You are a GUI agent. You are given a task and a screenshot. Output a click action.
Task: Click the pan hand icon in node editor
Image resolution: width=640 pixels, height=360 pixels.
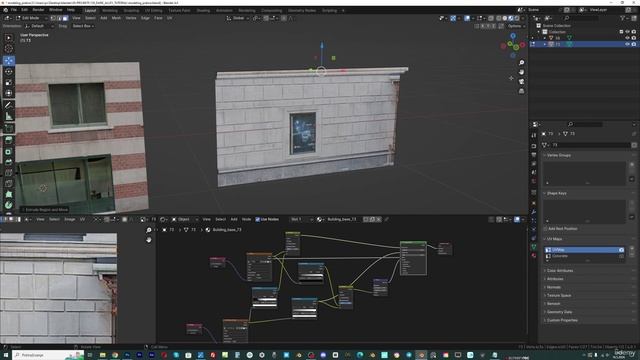(x=149, y=240)
